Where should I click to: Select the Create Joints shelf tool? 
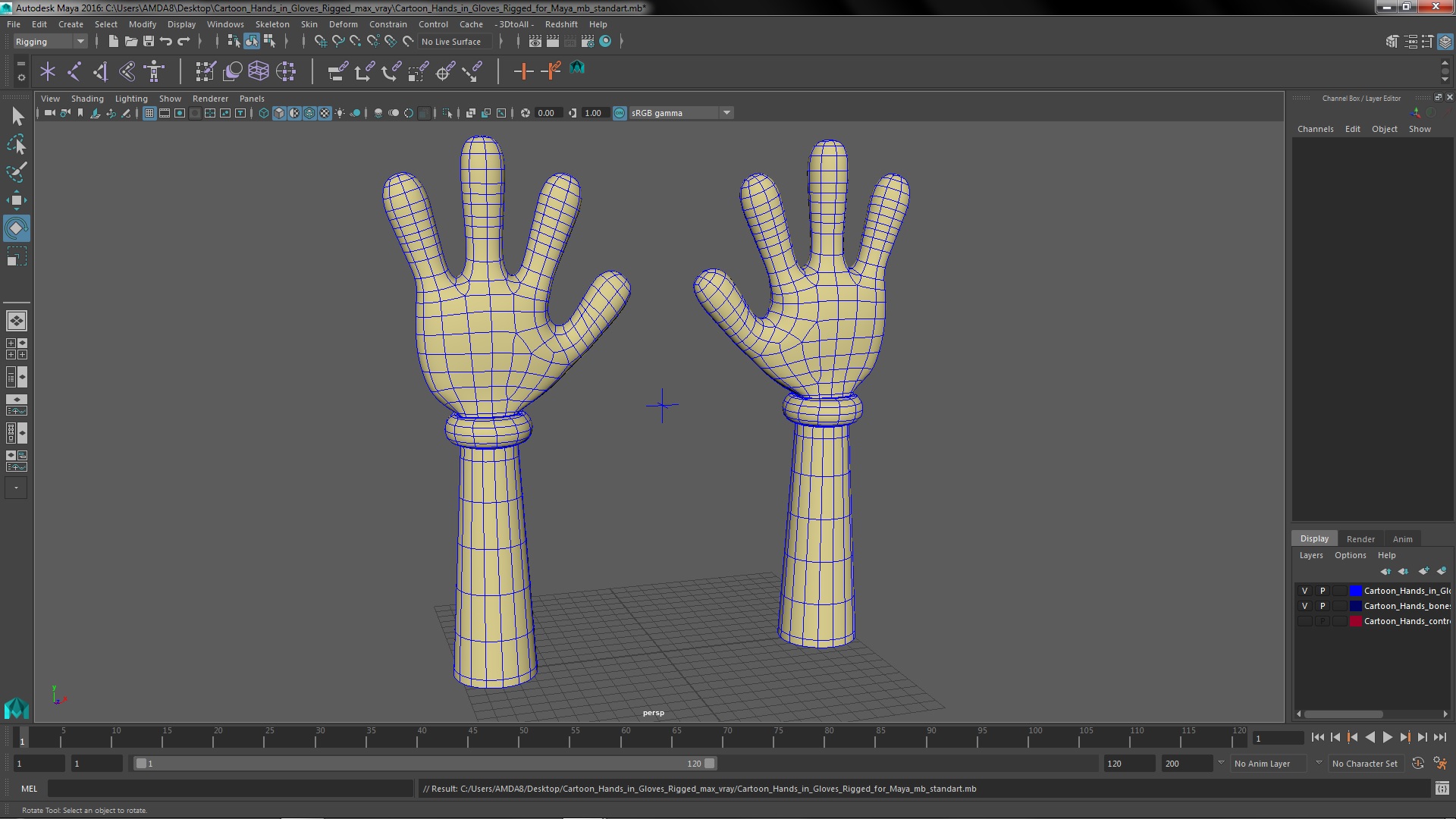point(74,72)
